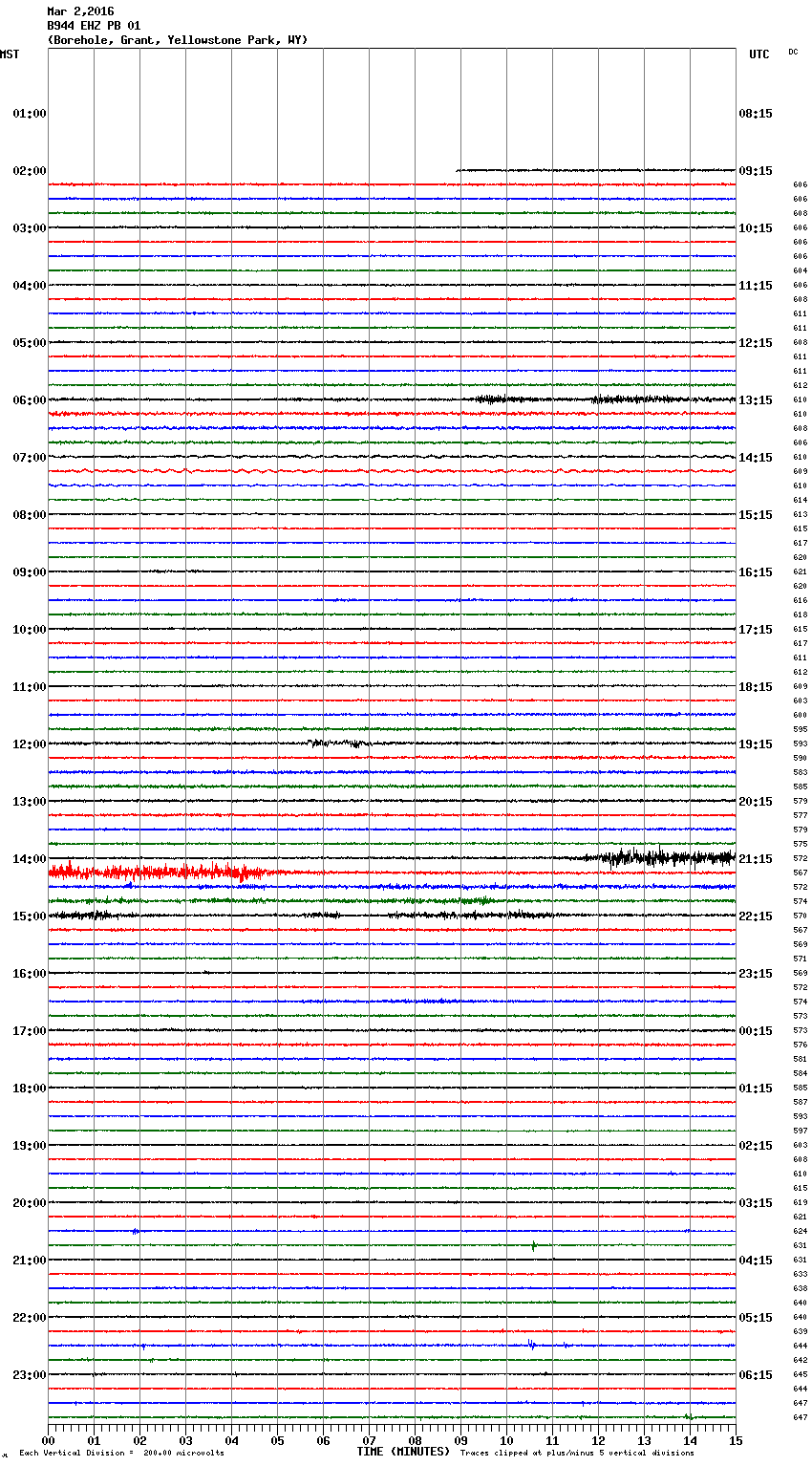Click the '00:15' UTC time label
The image size is (812, 1466).
pos(756,1031)
